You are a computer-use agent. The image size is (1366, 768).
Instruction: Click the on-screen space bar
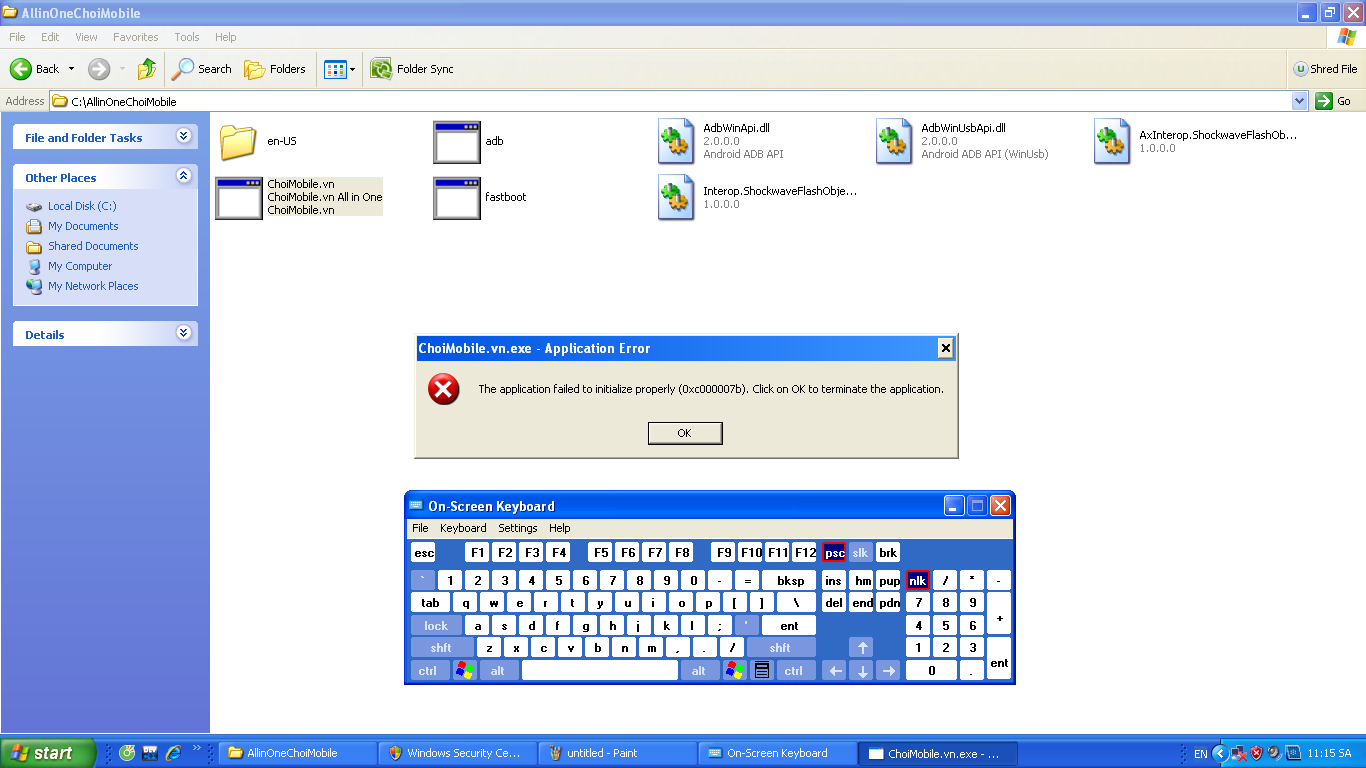(x=600, y=671)
